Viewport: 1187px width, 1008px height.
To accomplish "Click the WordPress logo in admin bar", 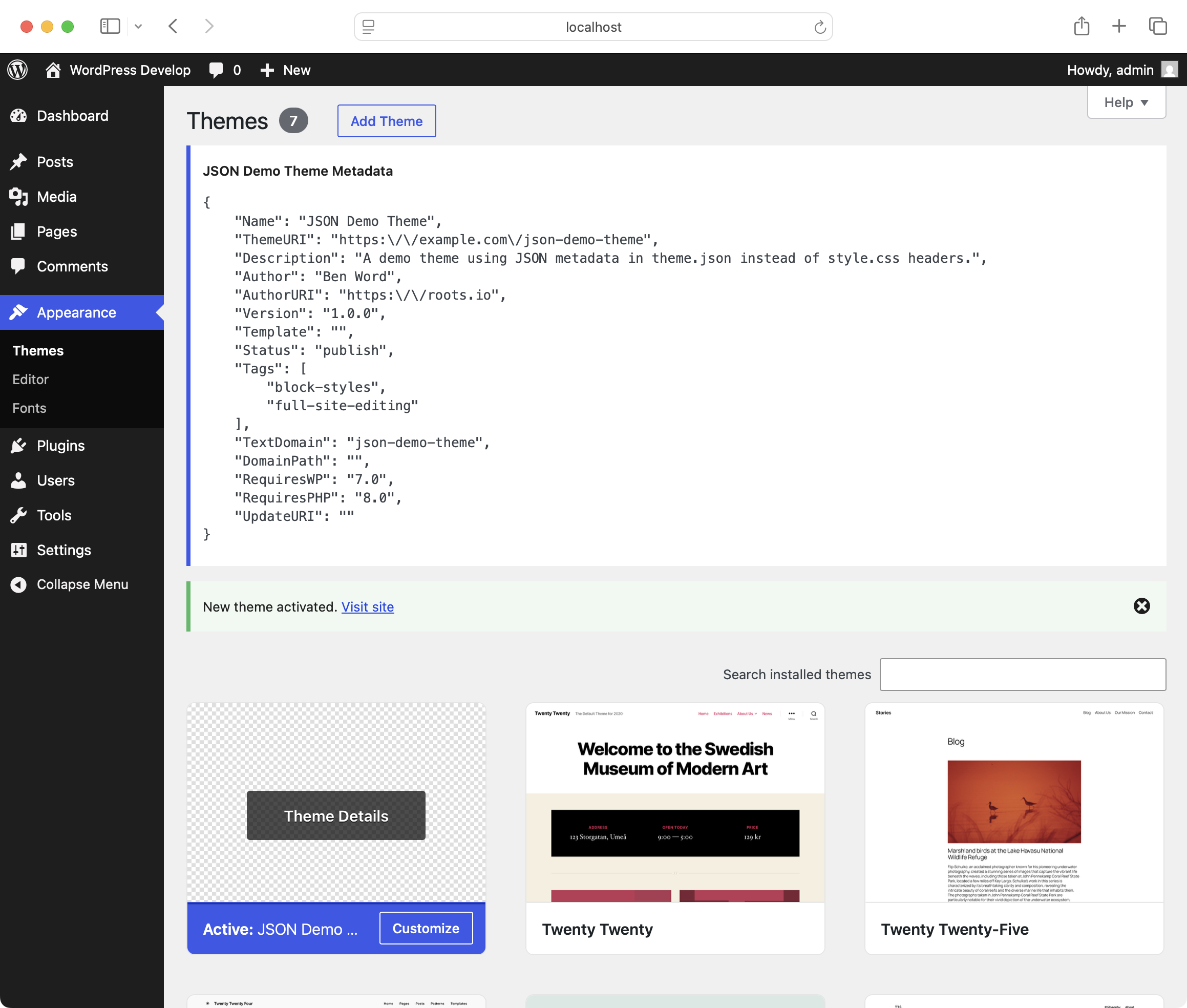I will coord(18,70).
